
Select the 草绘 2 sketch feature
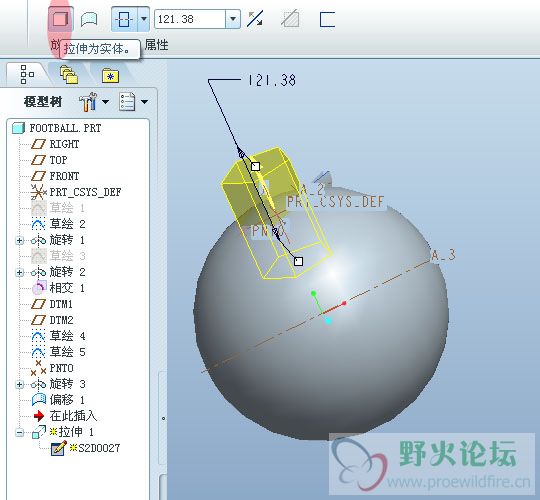click(x=67, y=224)
